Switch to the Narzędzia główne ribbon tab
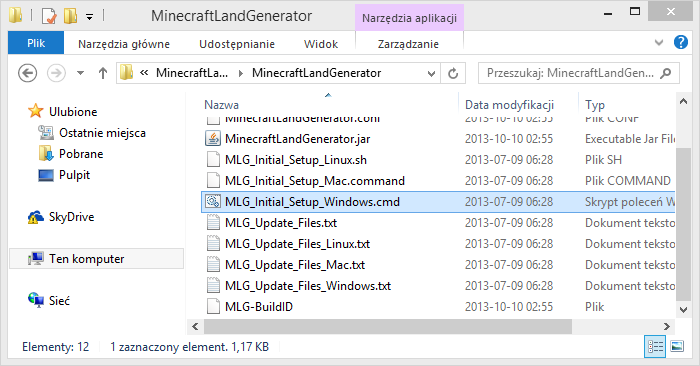Image resolution: width=700 pixels, height=366 pixels. pos(124,44)
